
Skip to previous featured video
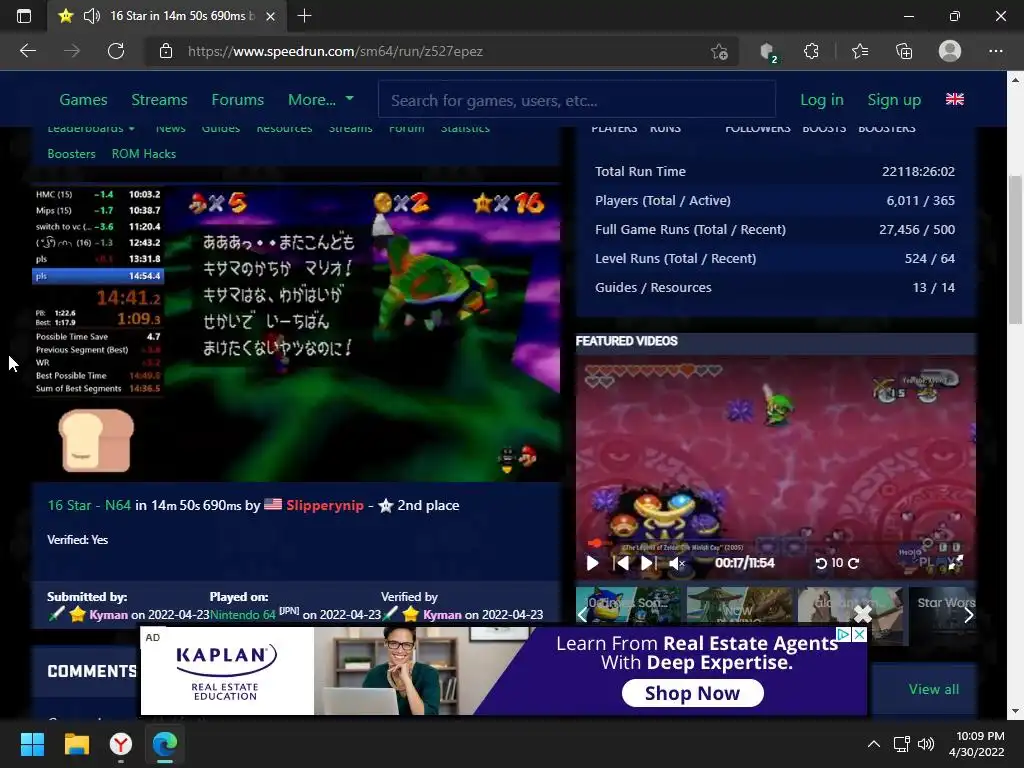621,563
